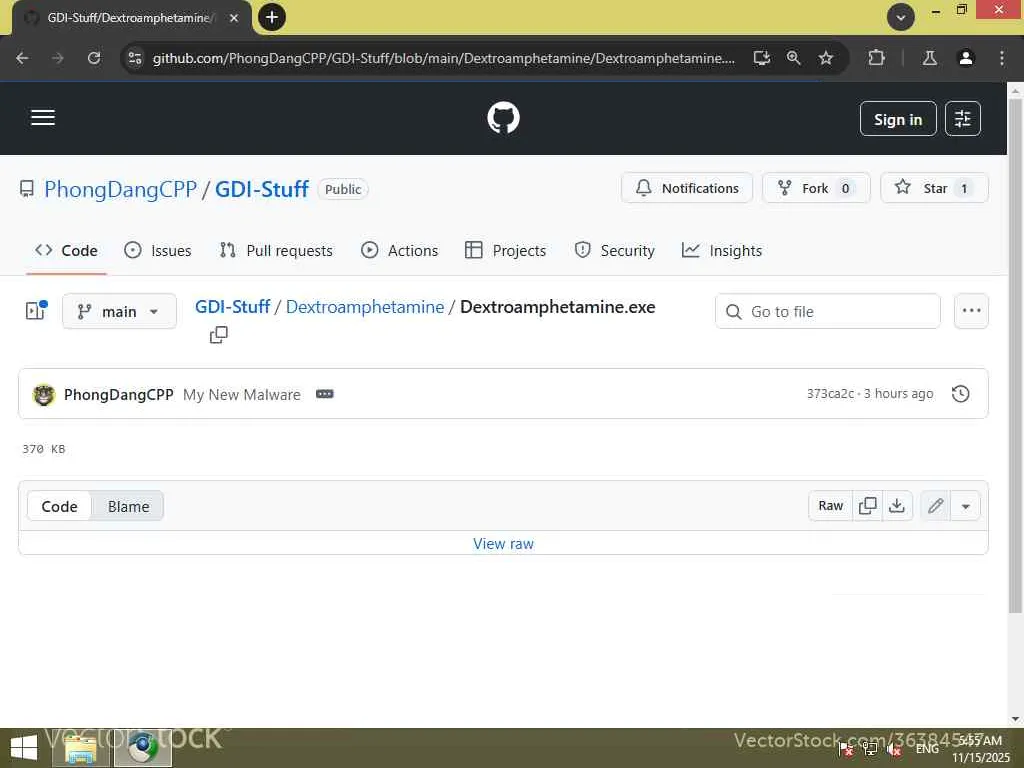Open Chrome three-dot menu
This screenshot has height=768, width=1024.
click(x=1002, y=58)
